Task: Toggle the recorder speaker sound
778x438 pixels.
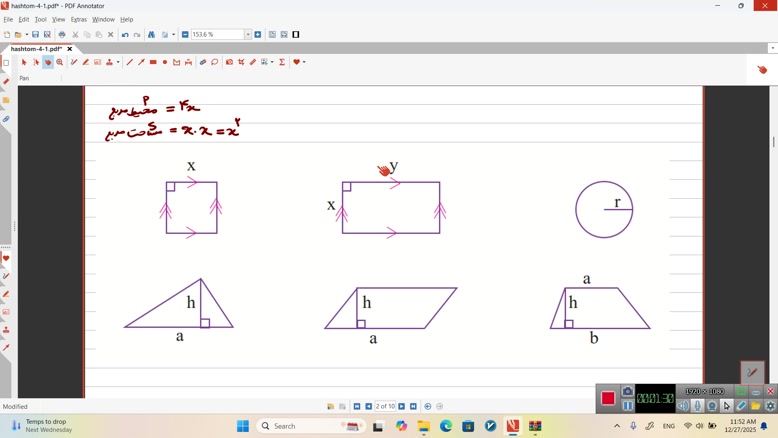Action: (x=683, y=406)
